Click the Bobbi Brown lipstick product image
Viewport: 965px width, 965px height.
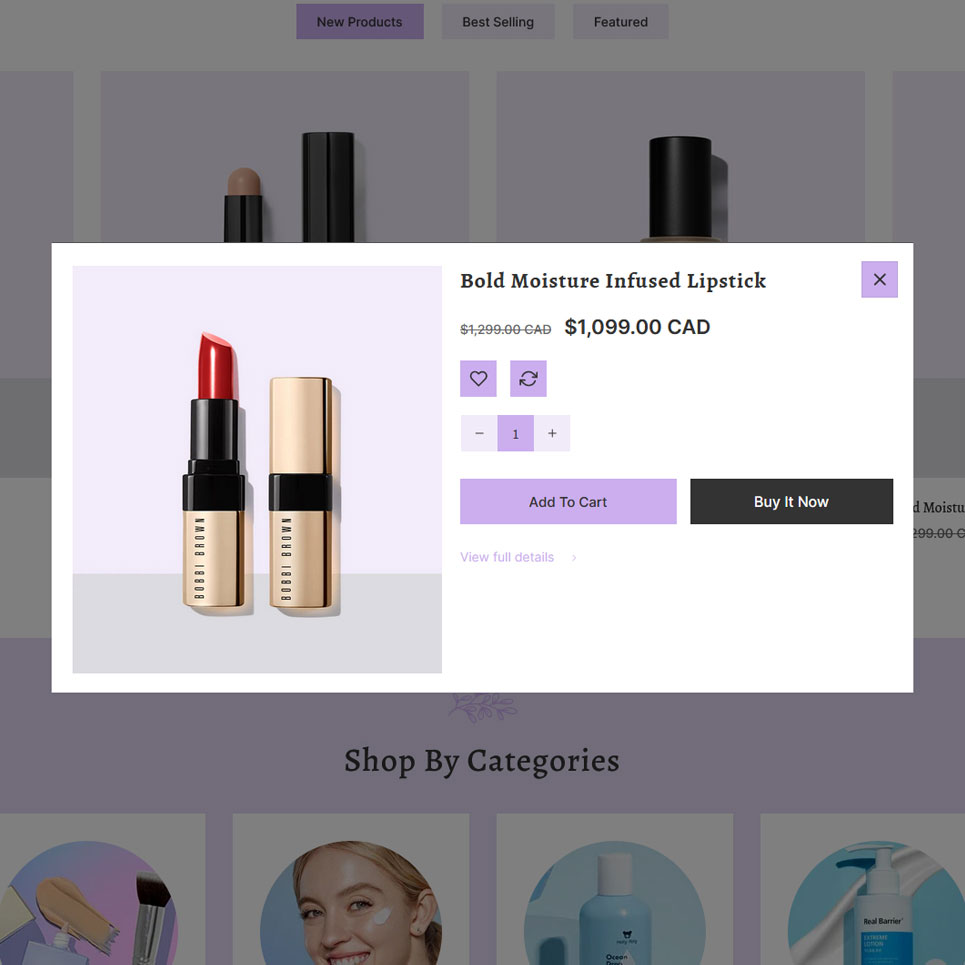[x=257, y=470]
